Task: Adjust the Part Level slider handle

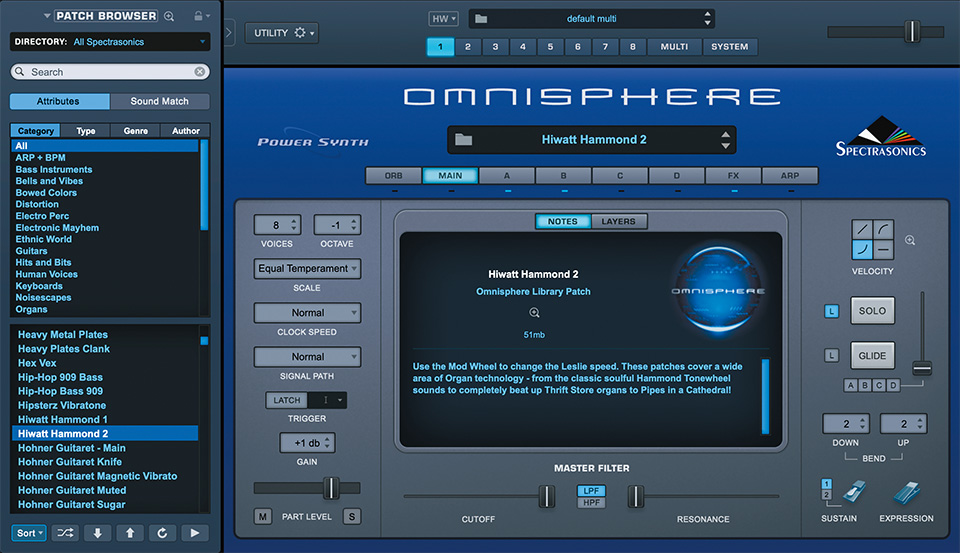Action: pos(331,488)
